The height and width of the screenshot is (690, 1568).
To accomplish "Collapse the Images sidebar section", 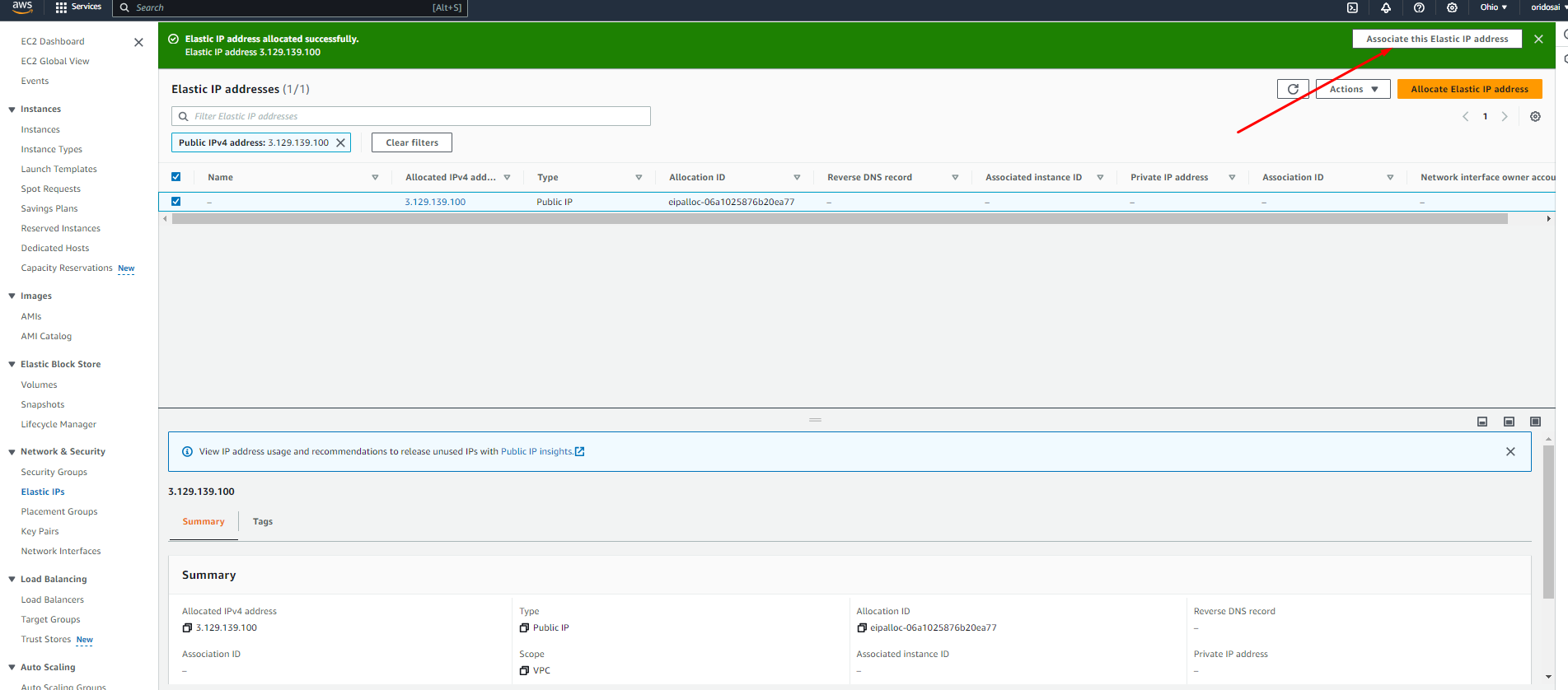I will pyautogui.click(x=12, y=296).
